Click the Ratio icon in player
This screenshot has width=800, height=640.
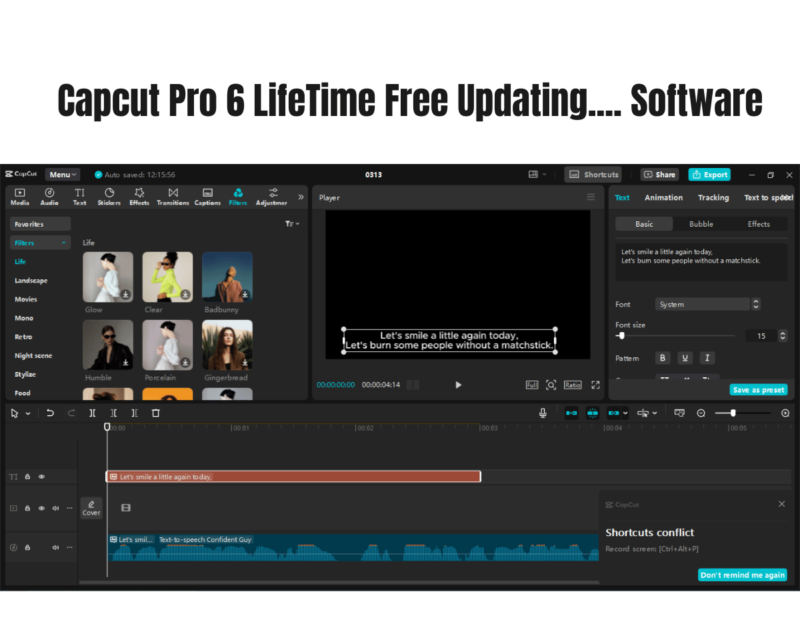572,385
